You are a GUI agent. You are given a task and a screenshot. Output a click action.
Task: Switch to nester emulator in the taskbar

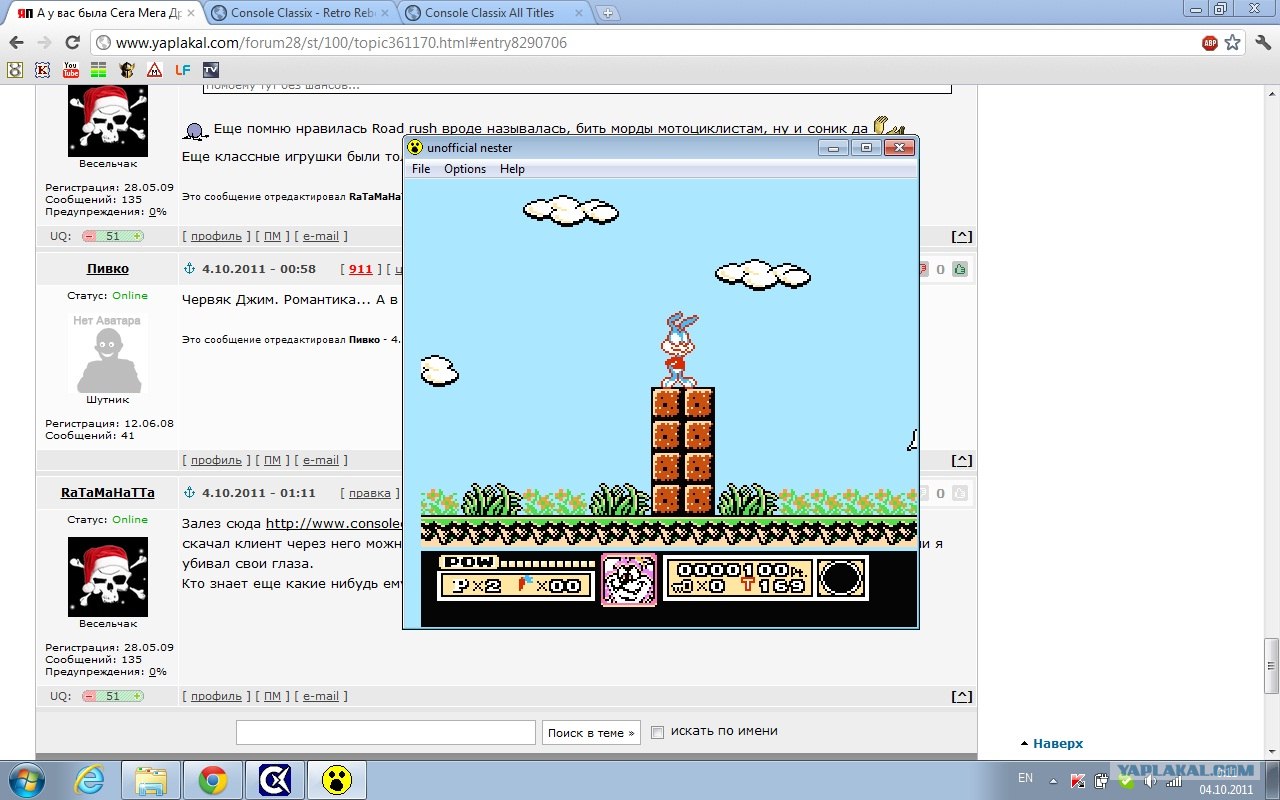click(x=337, y=780)
